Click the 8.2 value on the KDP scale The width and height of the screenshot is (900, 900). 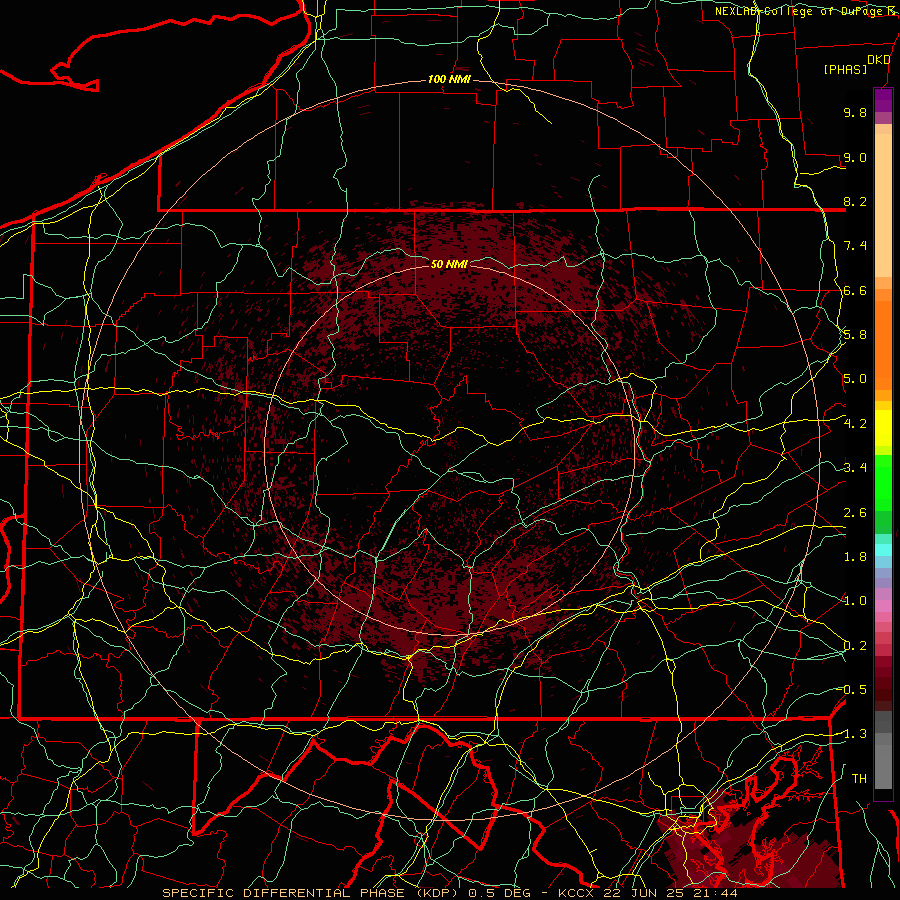[x=855, y=201]
